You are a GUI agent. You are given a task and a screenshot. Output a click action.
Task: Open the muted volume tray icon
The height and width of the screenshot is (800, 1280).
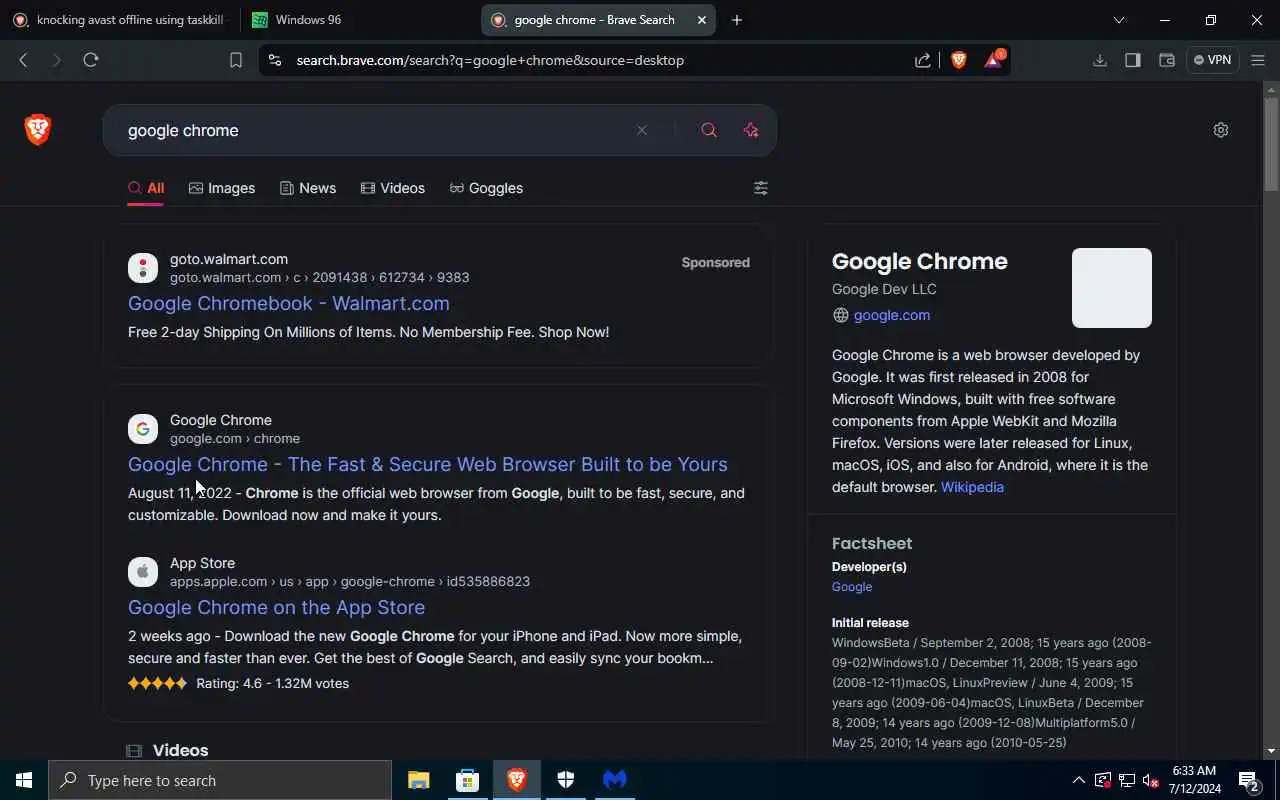(x=1150, y=780)
